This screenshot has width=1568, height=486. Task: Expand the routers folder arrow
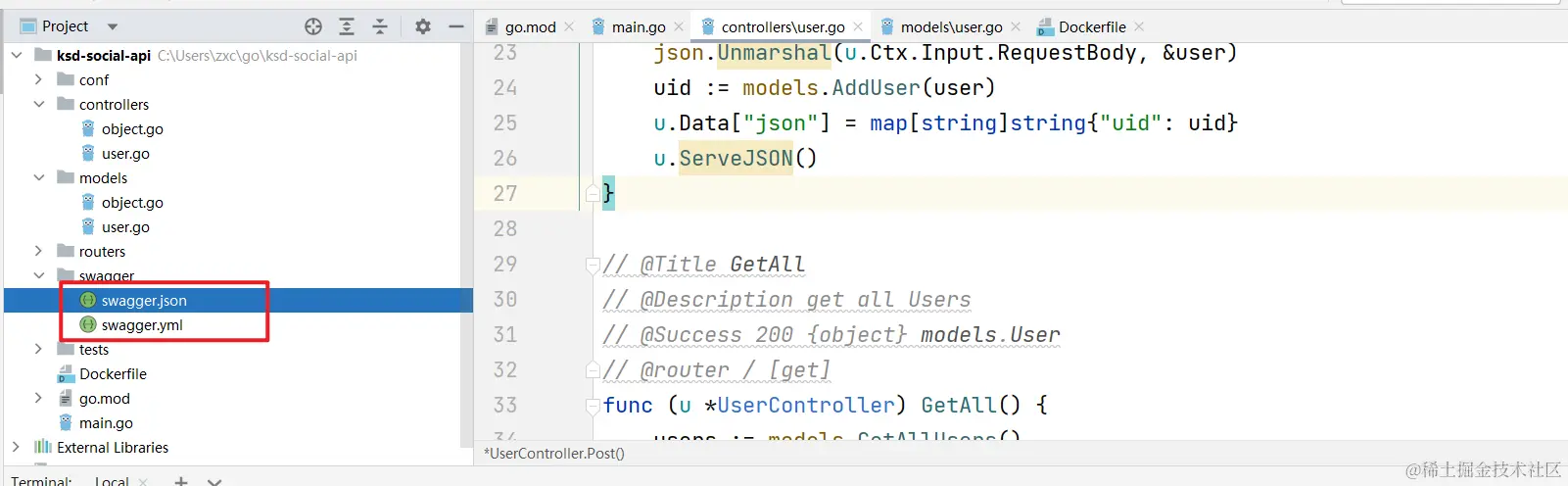(x=38, y=252)
